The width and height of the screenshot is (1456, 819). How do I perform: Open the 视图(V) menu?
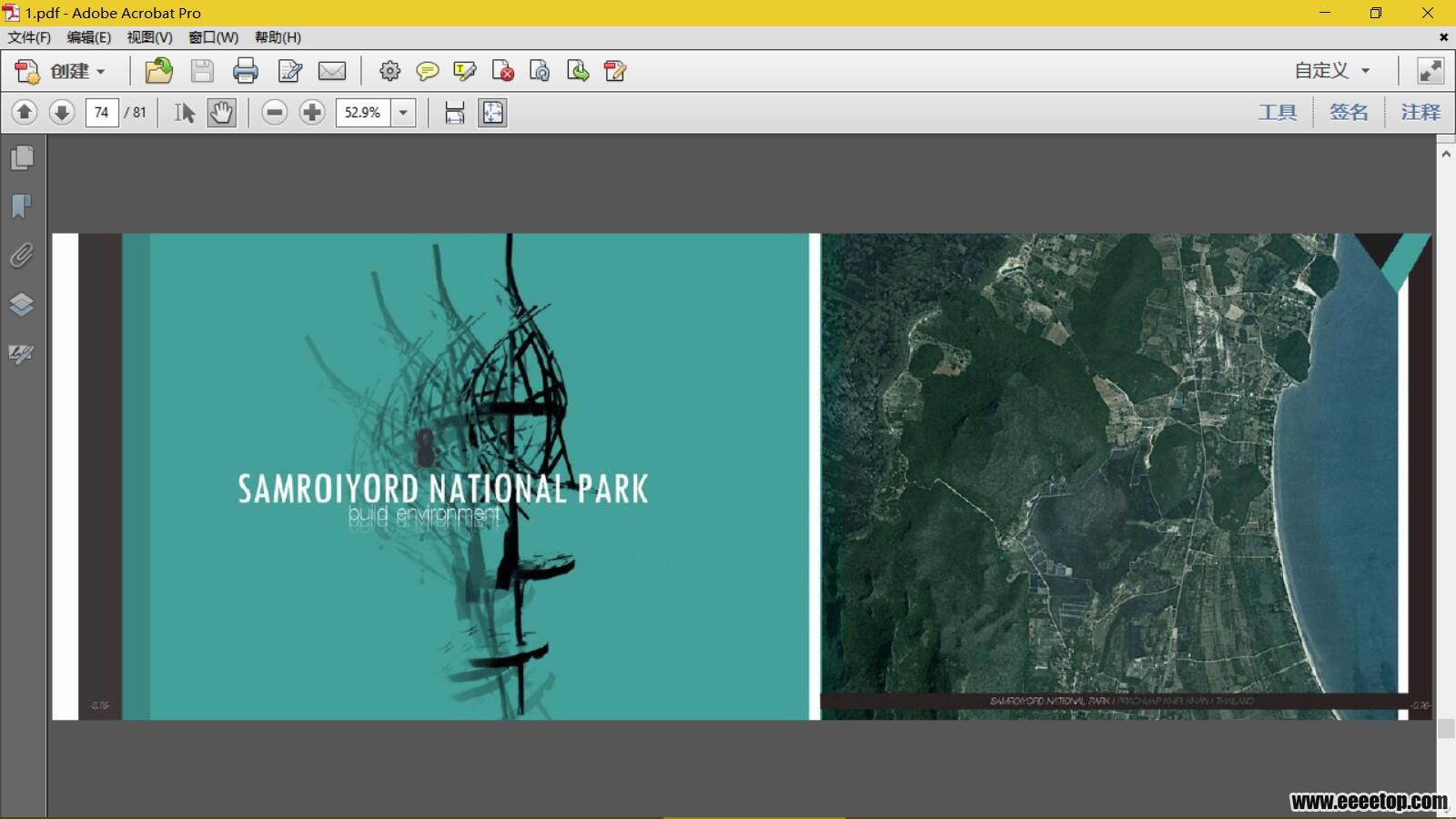click(149, 37)
